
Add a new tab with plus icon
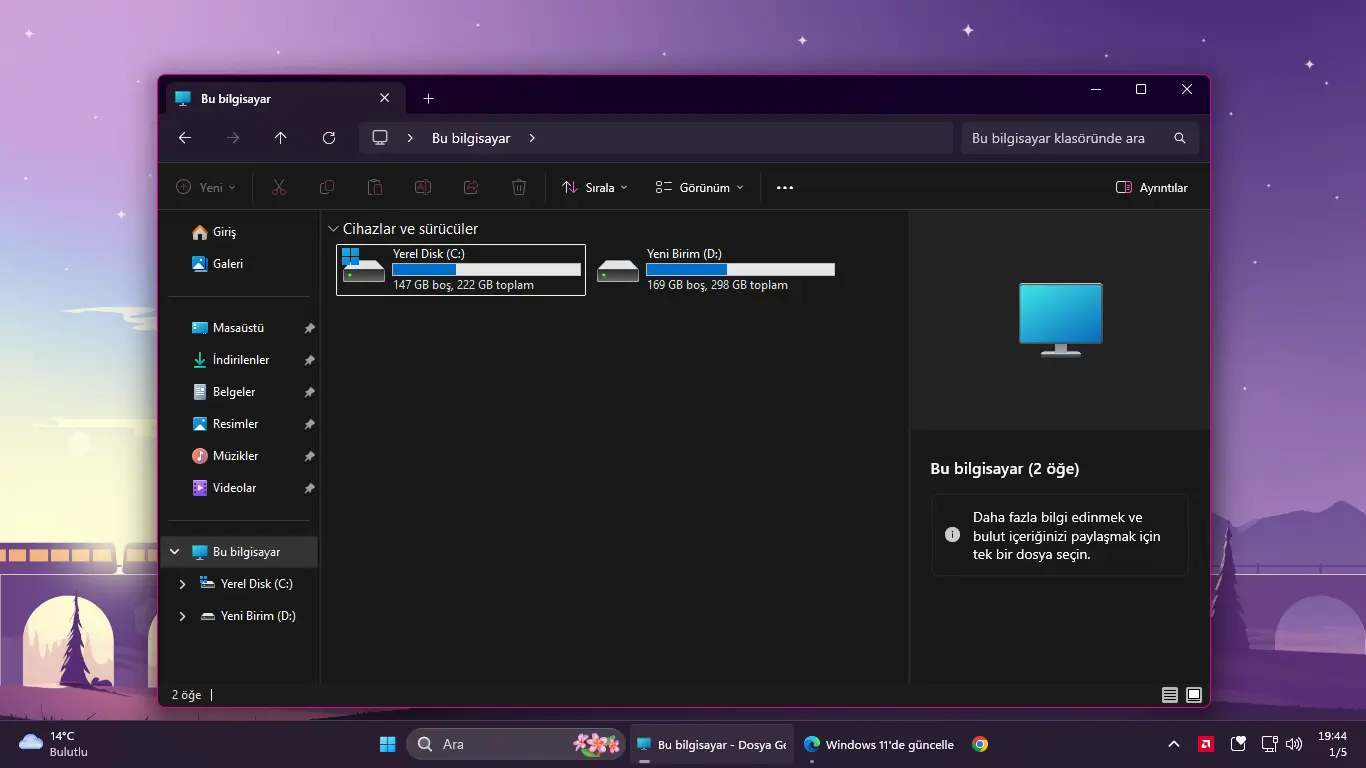click(429, 98)
